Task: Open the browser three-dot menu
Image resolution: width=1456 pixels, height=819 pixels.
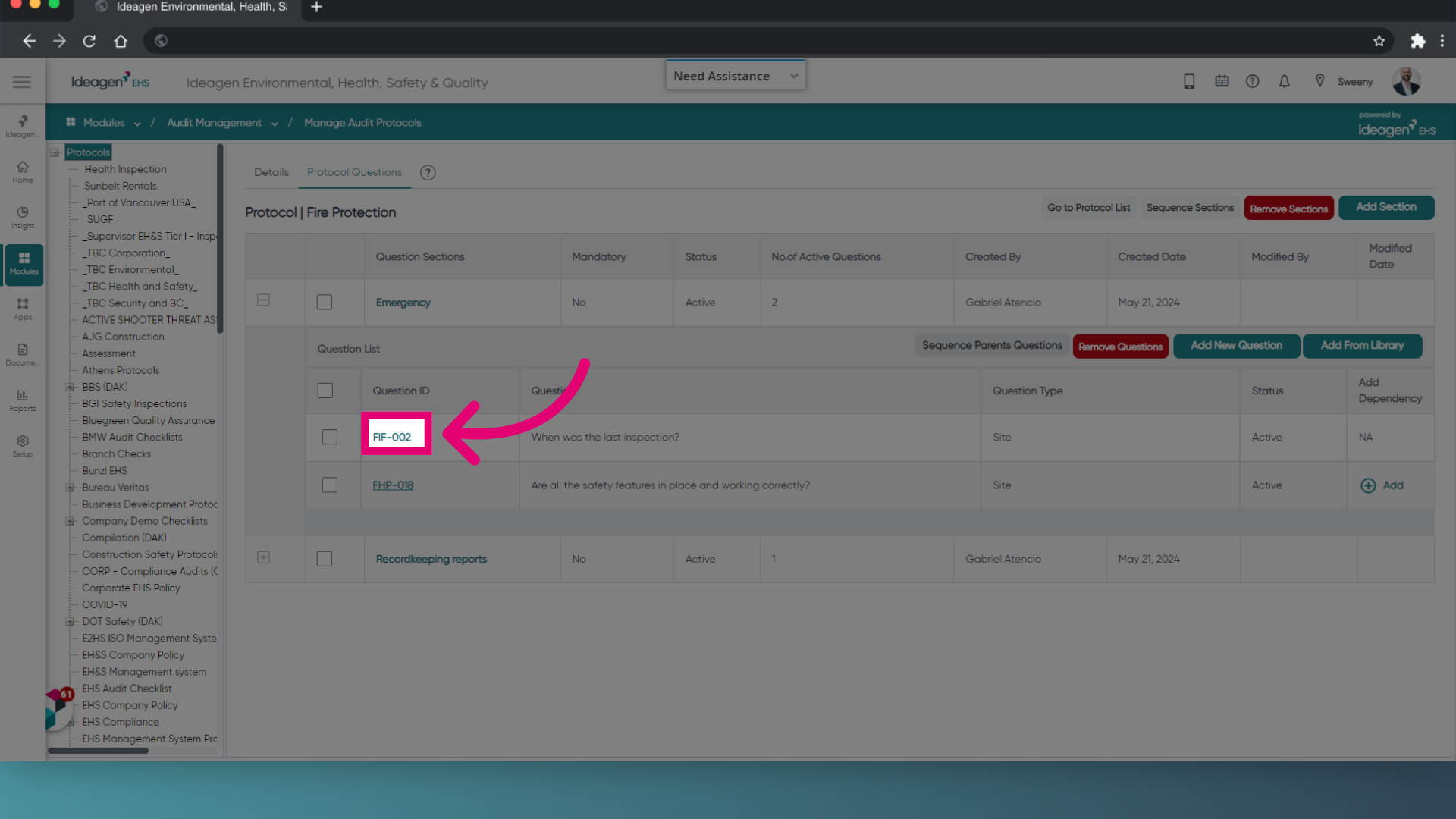Action: pyautogui.click(x=1442, y=41)
